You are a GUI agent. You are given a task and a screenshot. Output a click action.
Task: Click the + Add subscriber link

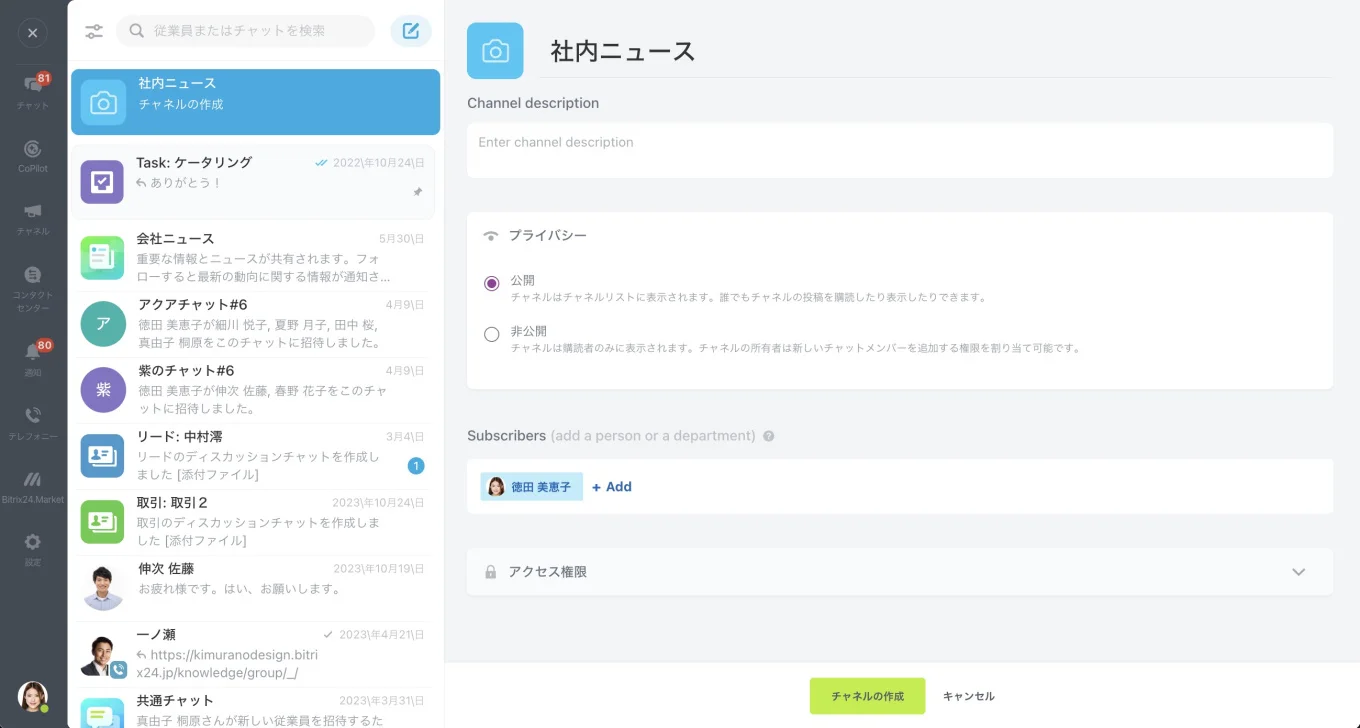point(612,487)
